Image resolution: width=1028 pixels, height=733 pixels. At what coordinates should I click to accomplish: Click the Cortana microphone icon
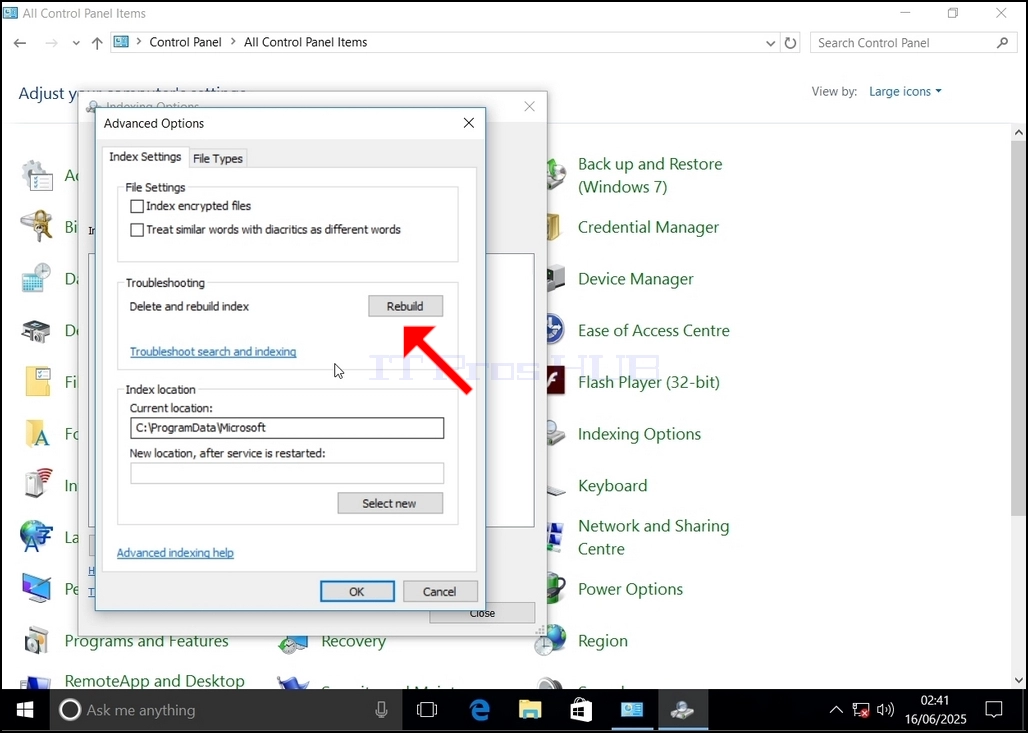tap(381, 710)
